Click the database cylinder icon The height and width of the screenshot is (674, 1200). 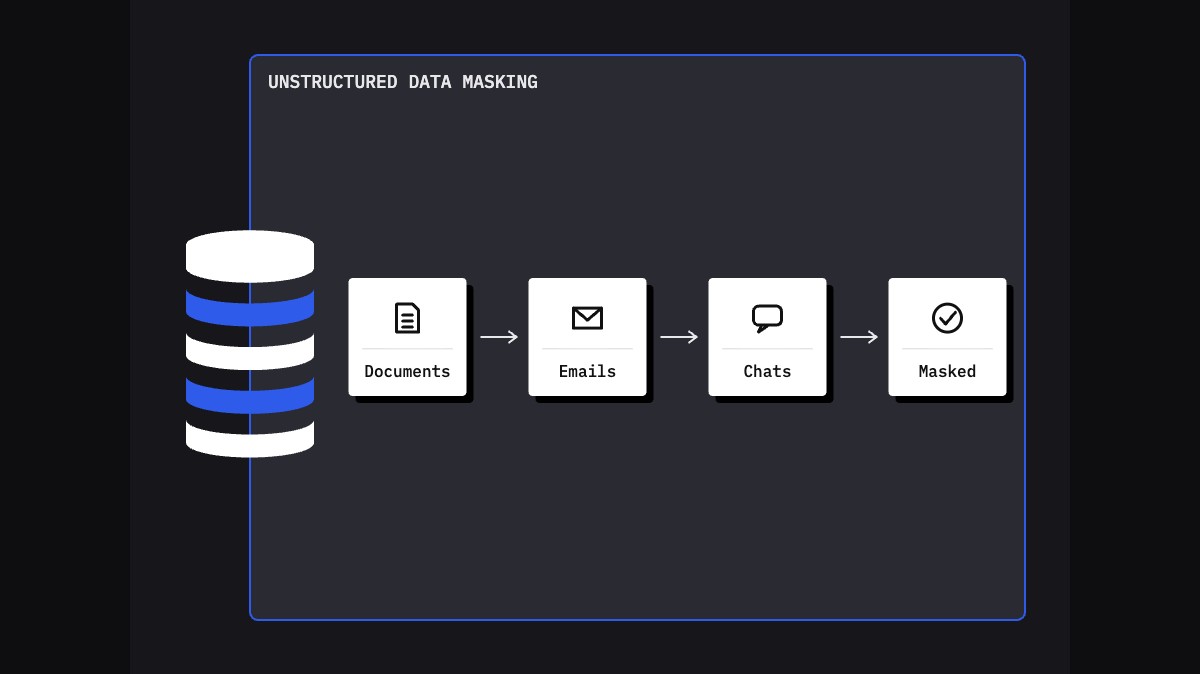coord(250,344)
